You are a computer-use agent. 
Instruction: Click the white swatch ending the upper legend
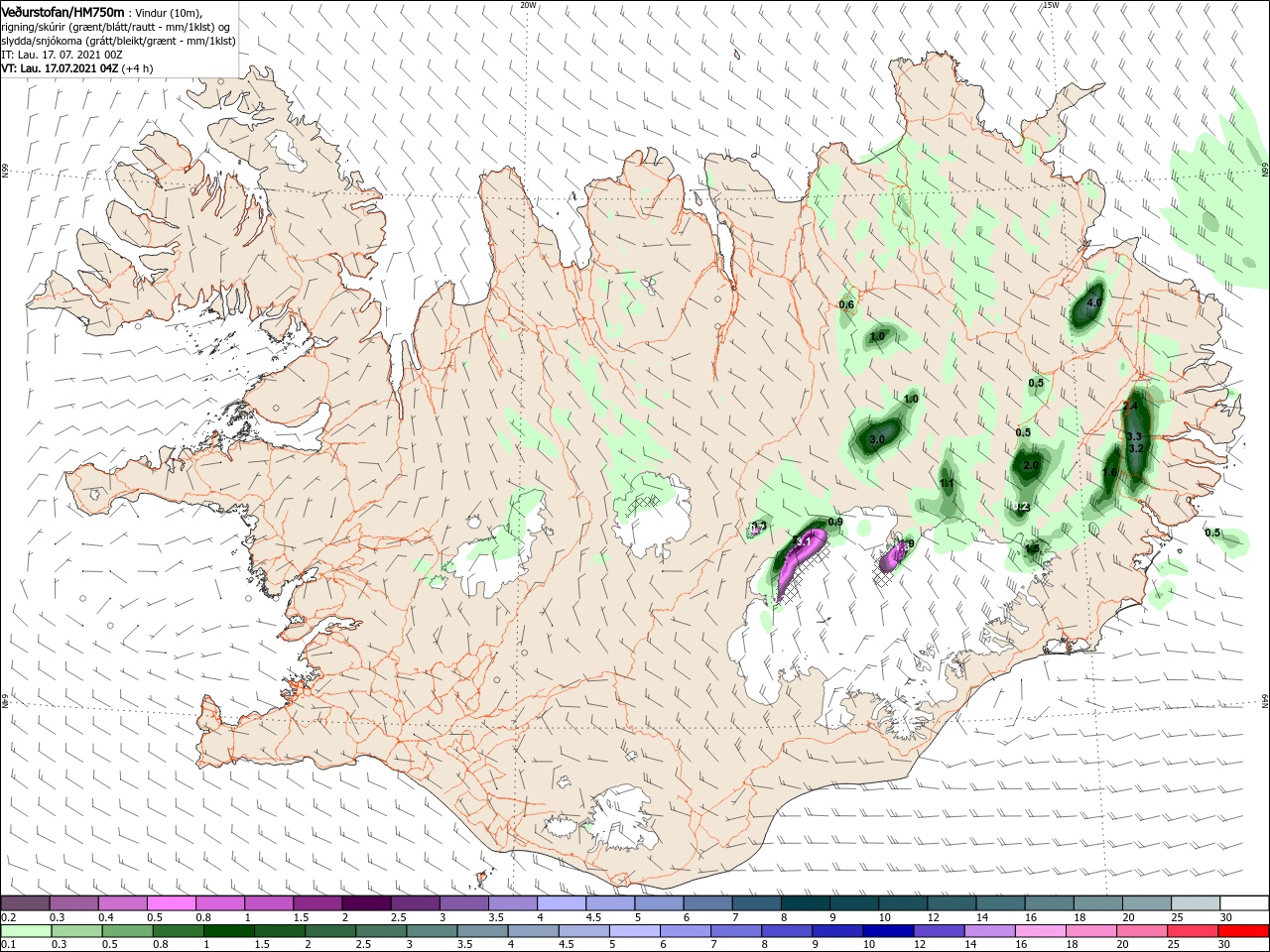(x=1243, y=902)
